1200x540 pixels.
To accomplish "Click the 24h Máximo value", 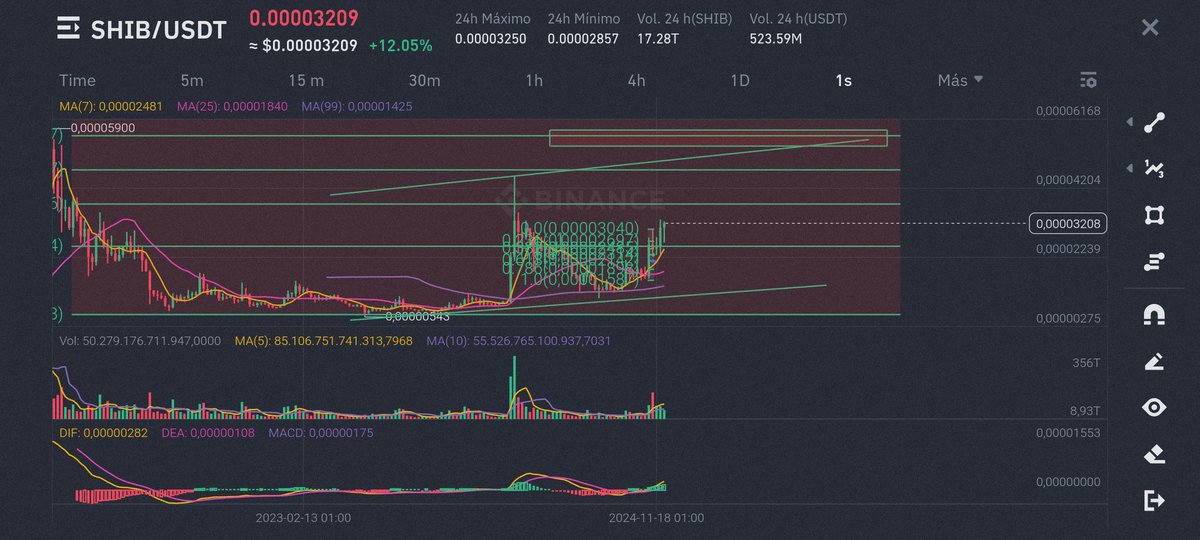I will 490,39.
